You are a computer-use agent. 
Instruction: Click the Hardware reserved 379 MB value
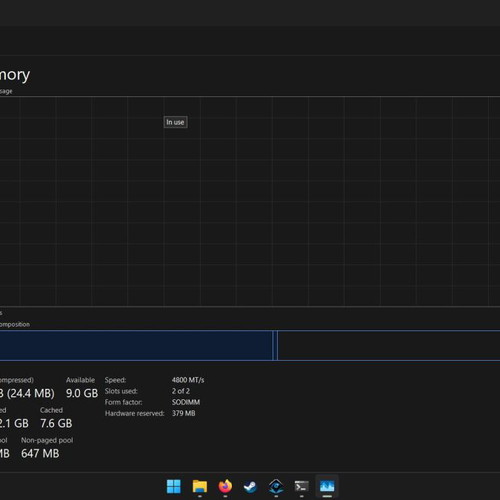pyautogui.click(x=184, y=413)
